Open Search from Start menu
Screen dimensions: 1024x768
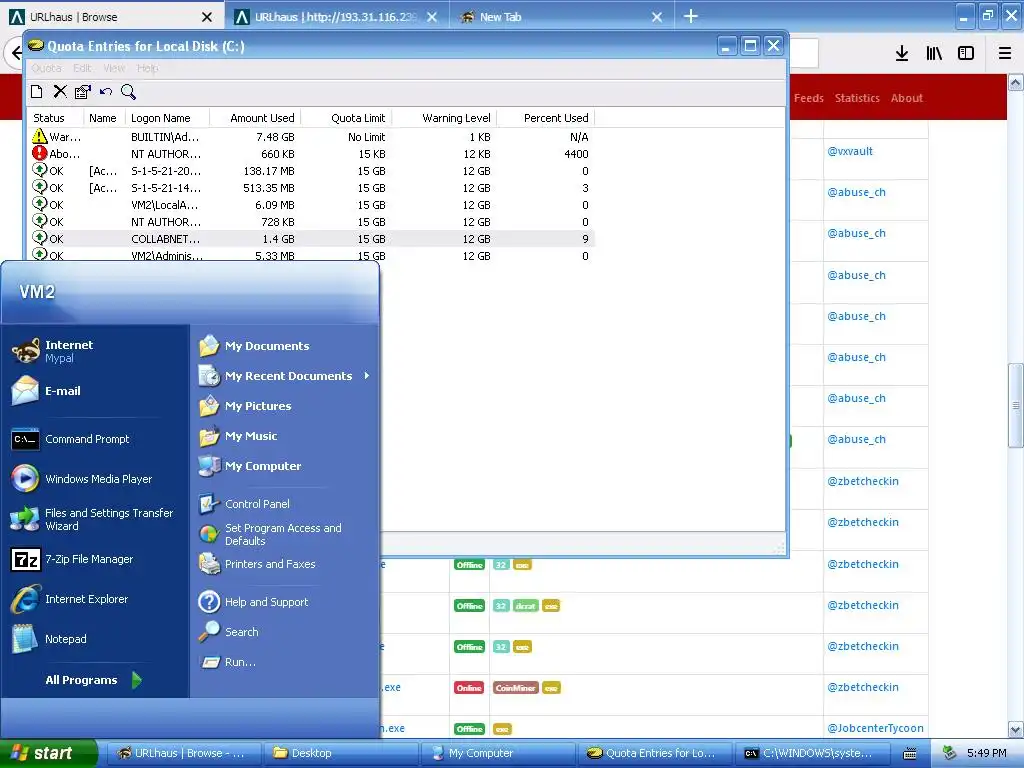[x=229, y=632]
